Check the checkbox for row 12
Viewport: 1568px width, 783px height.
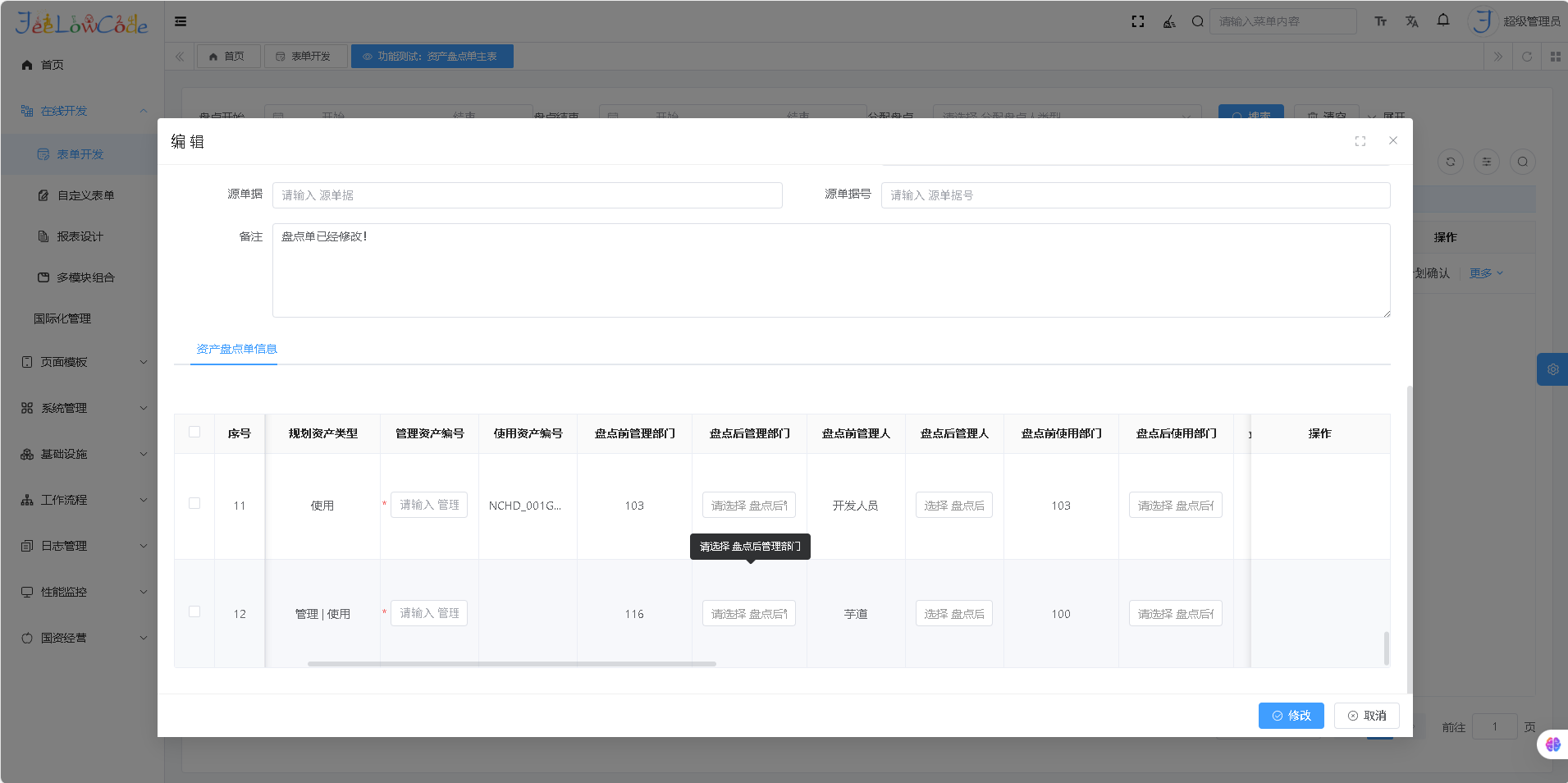[194, 611]
